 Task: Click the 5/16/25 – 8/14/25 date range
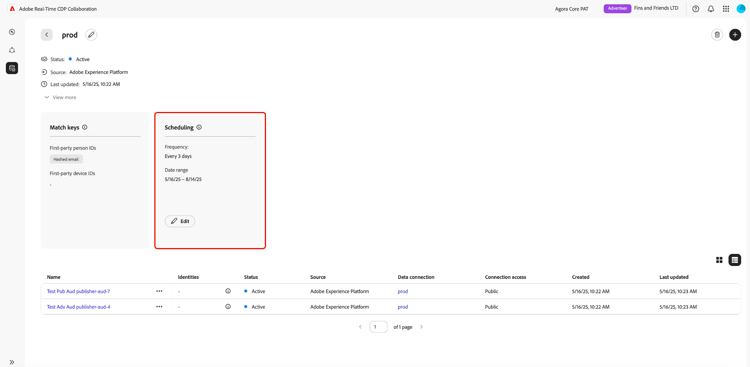[x=183, y=179]
